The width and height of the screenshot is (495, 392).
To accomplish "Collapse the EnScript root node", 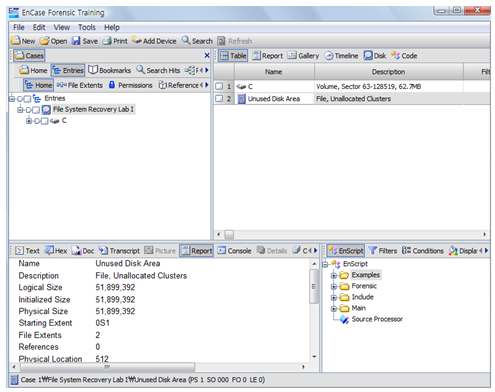I will click(325, 264).
